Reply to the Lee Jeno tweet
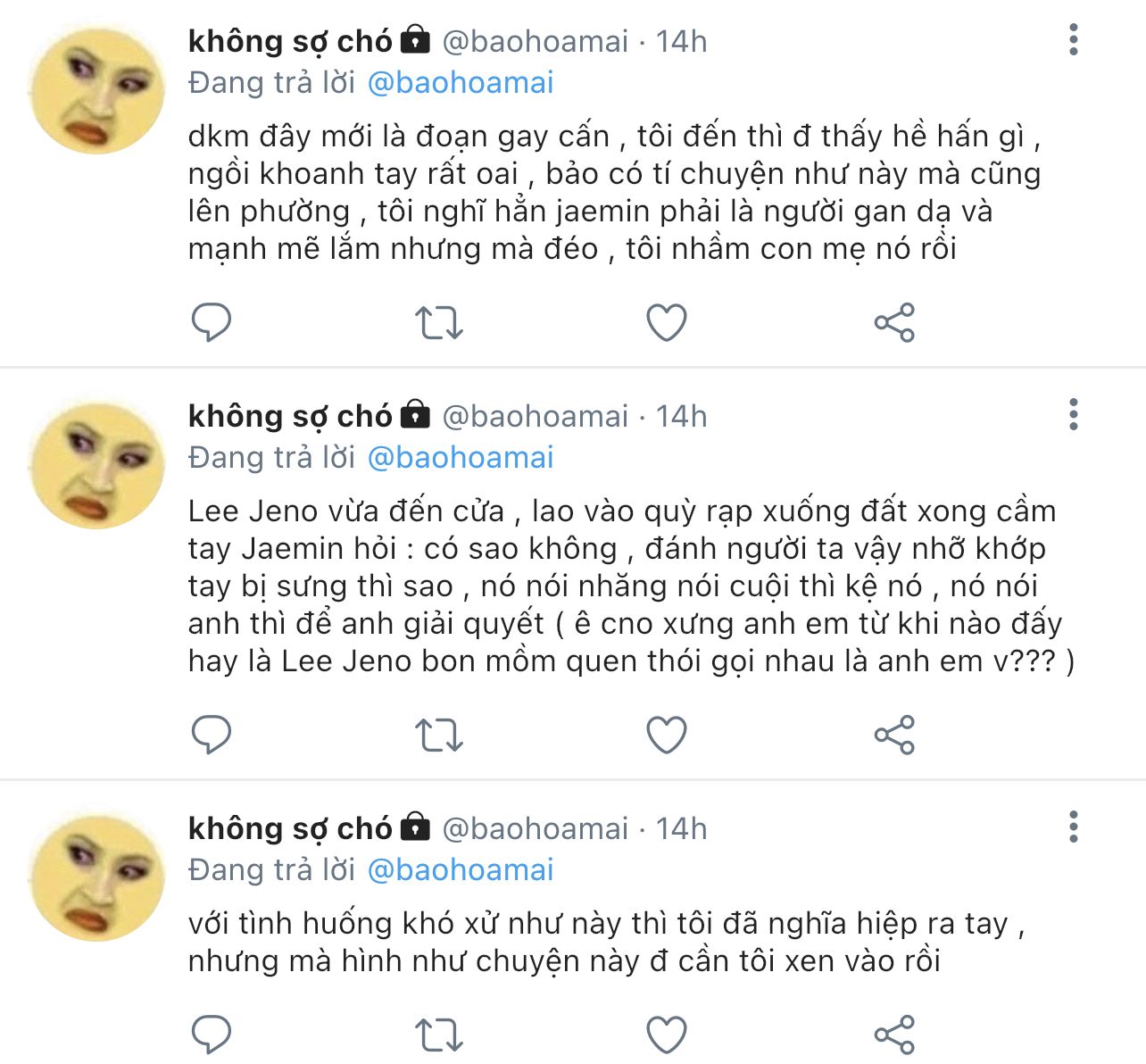Viewport: 1146px width, 1064px height. [x=212, y=735]
